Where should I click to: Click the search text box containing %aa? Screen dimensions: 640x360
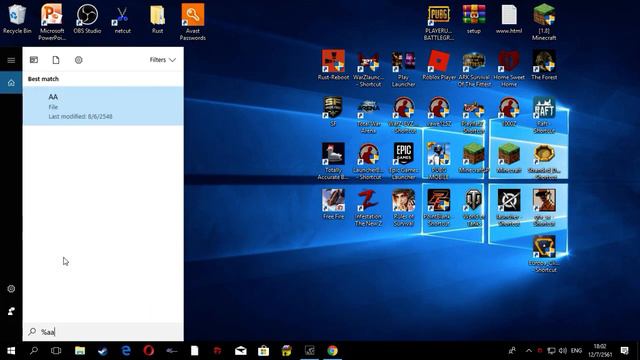(103, 332)
